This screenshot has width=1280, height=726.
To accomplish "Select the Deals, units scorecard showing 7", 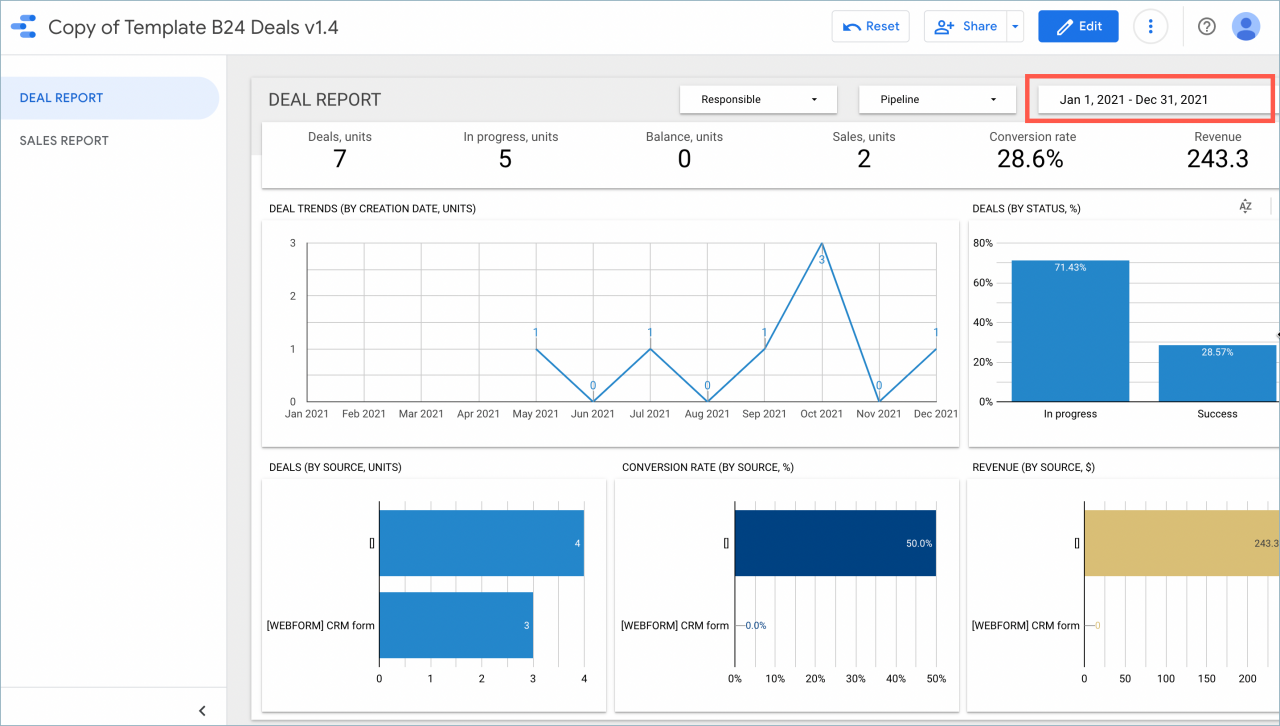I will [x=340, y=149].
